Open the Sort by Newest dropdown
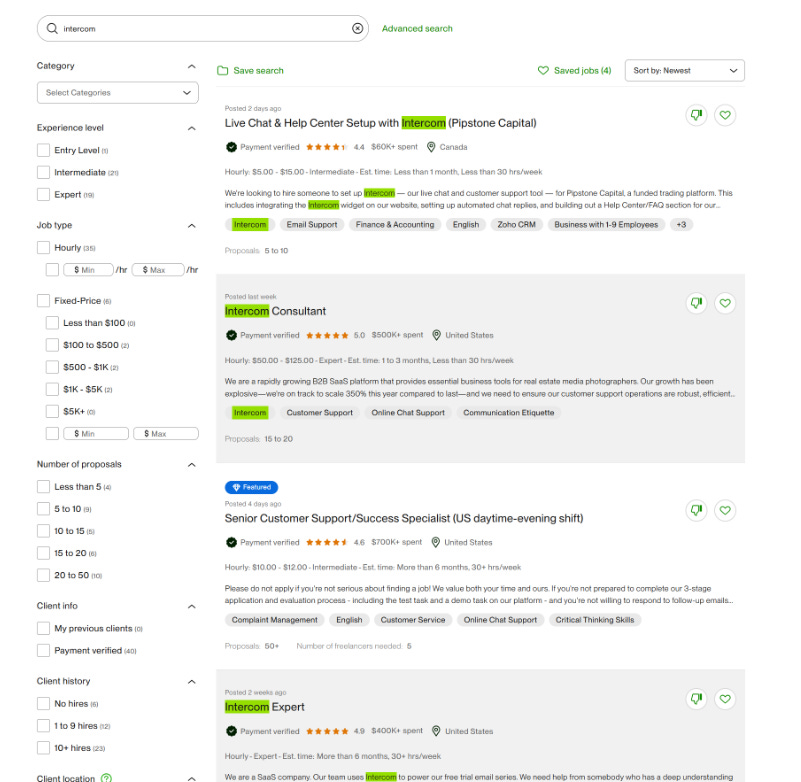Viewport: 801px width, 782px height. pos(685,70)
